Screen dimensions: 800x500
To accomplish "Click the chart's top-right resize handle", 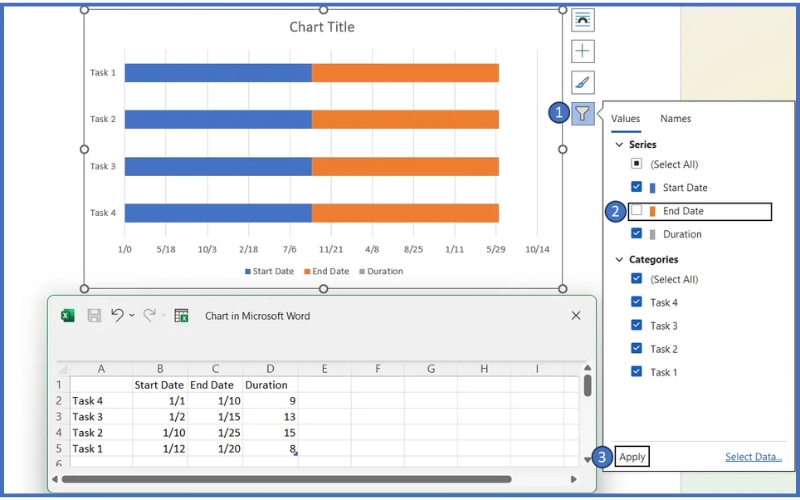I will point(563,10).
